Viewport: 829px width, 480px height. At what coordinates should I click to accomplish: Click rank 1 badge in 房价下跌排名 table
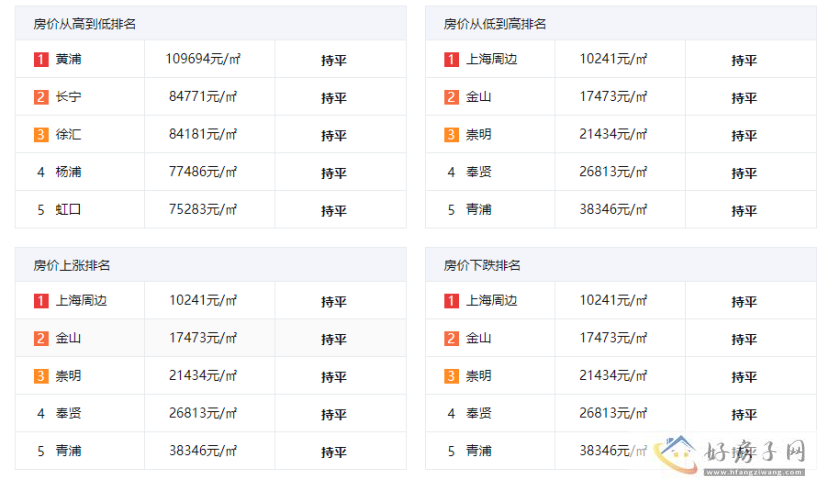[x=451, y=301]
